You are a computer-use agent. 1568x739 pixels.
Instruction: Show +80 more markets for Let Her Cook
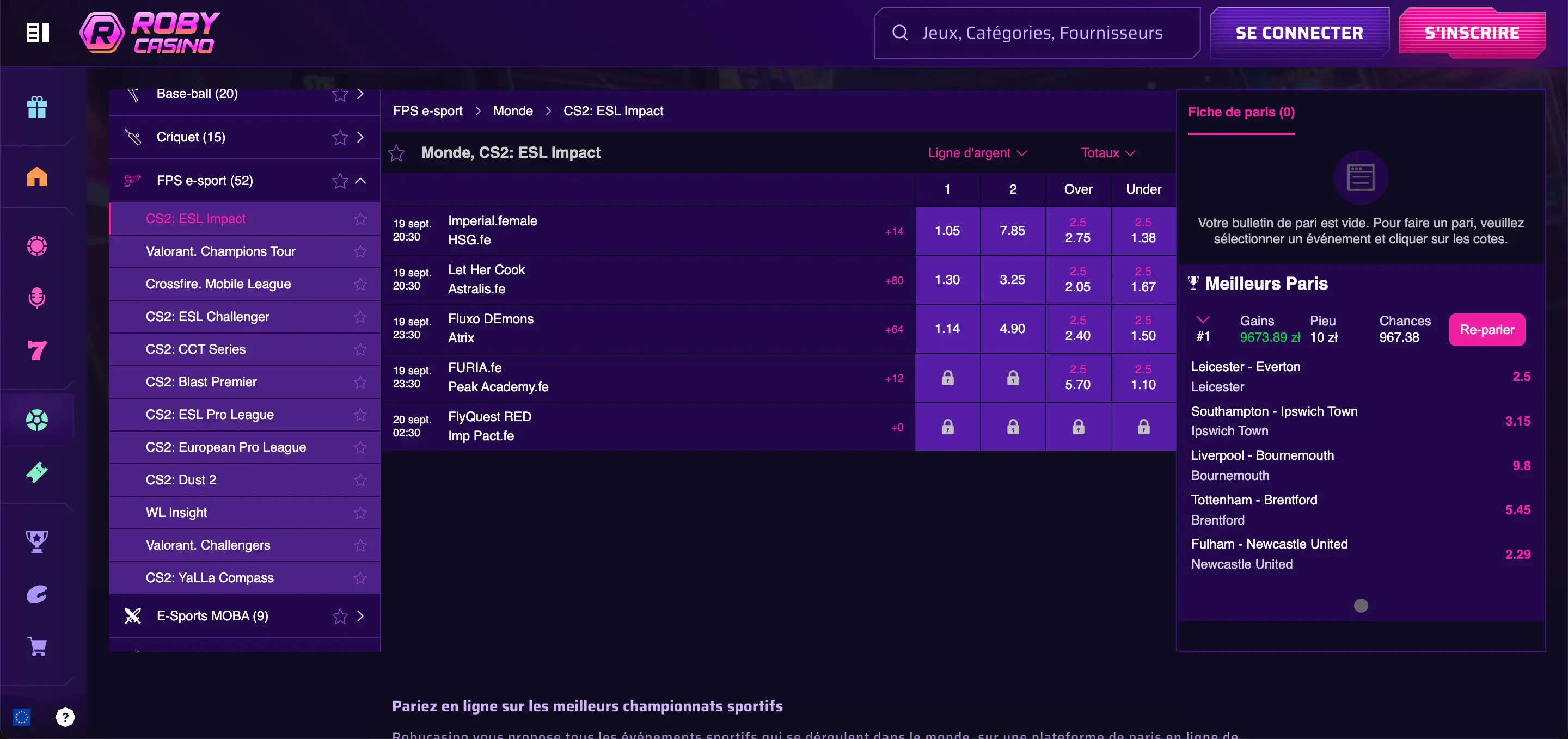tap(893, 280)
